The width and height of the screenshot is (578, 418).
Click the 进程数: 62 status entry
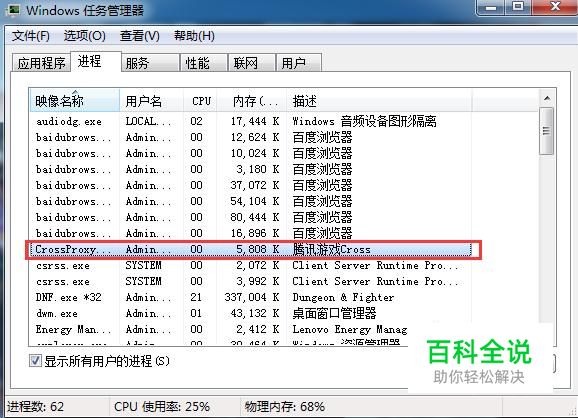coord(35,407)
